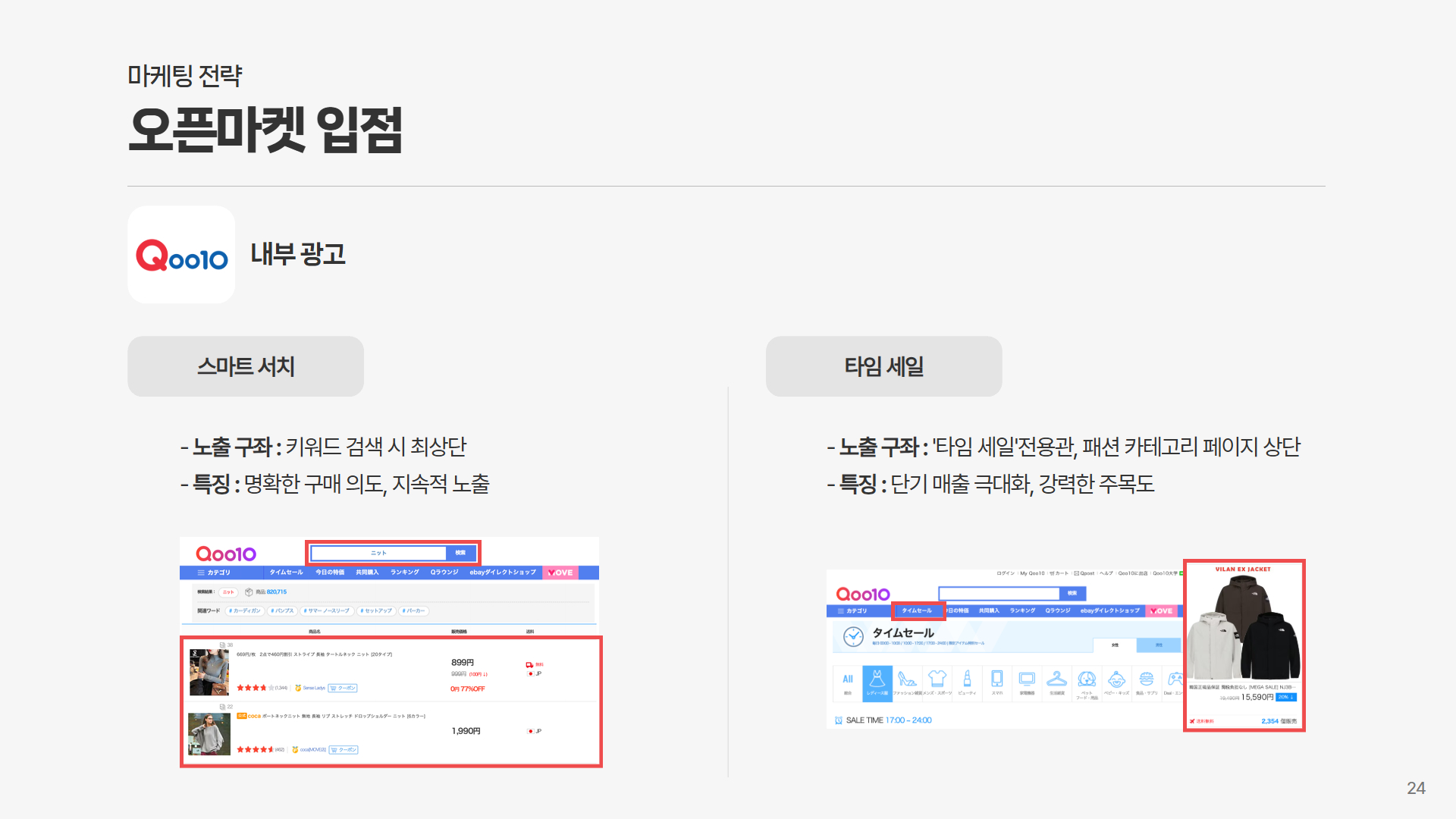Click the ニット search input field
Viewport: 1456px width, 819px height.
click(x=378, y=553)
